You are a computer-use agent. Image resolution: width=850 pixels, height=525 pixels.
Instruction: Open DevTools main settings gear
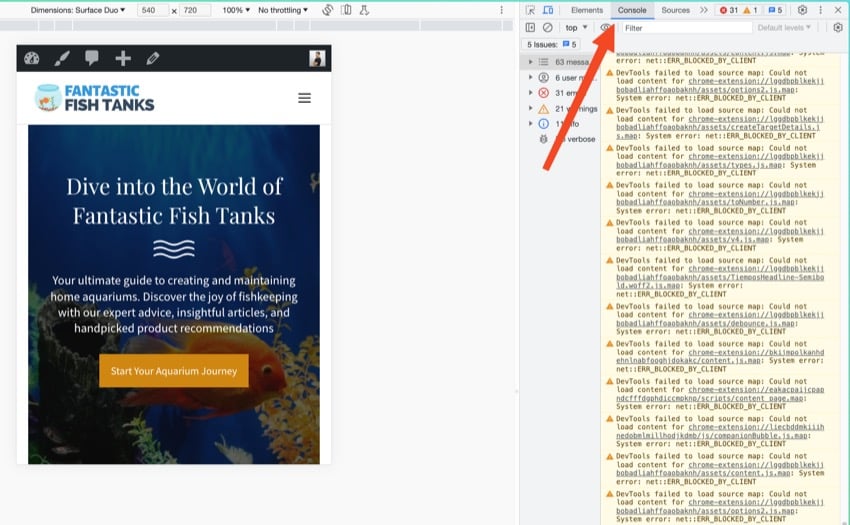click(802, 10)
